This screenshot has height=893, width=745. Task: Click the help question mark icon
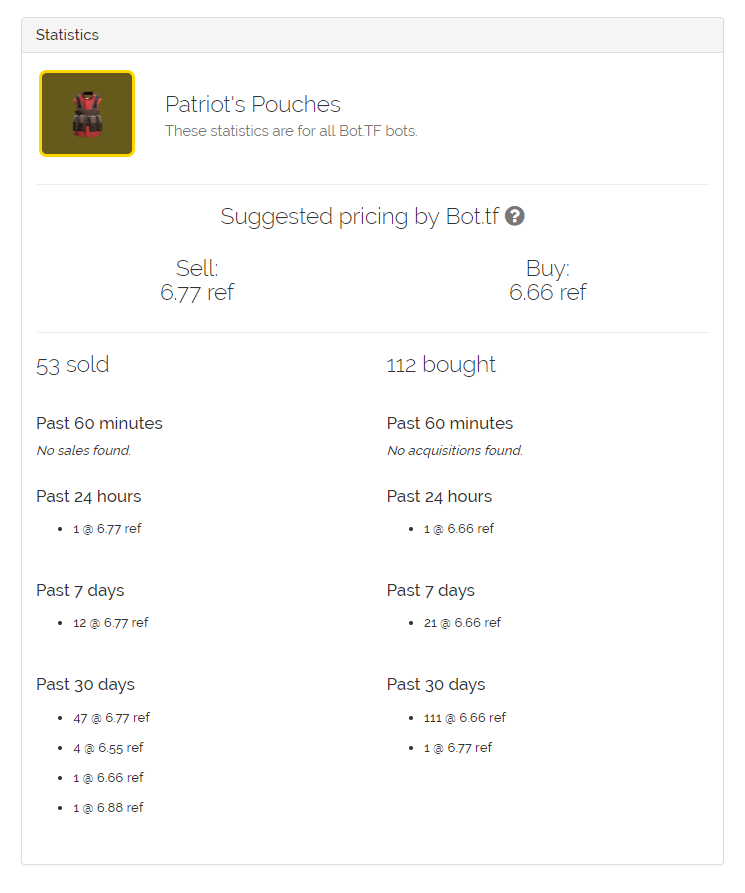(514, 216)
